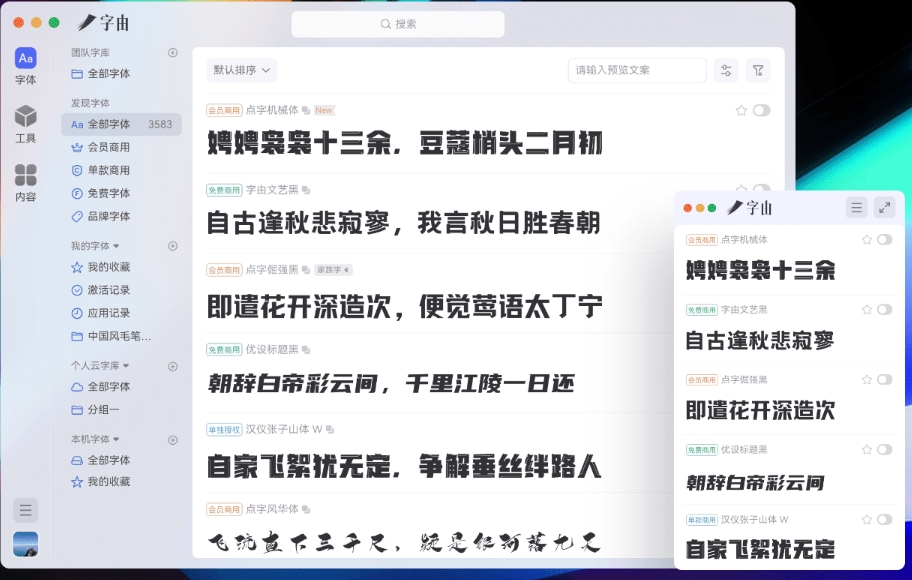Open the 字体 section in left rail

[26, 66]
